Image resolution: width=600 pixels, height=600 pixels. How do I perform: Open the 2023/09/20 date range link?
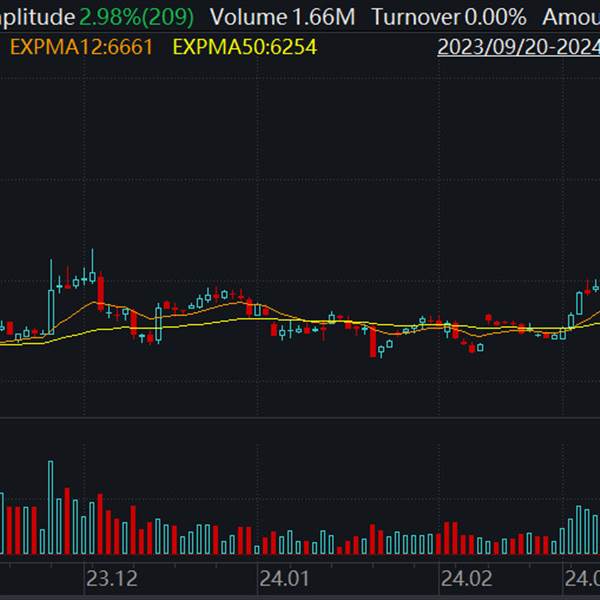tap(518, 47)
